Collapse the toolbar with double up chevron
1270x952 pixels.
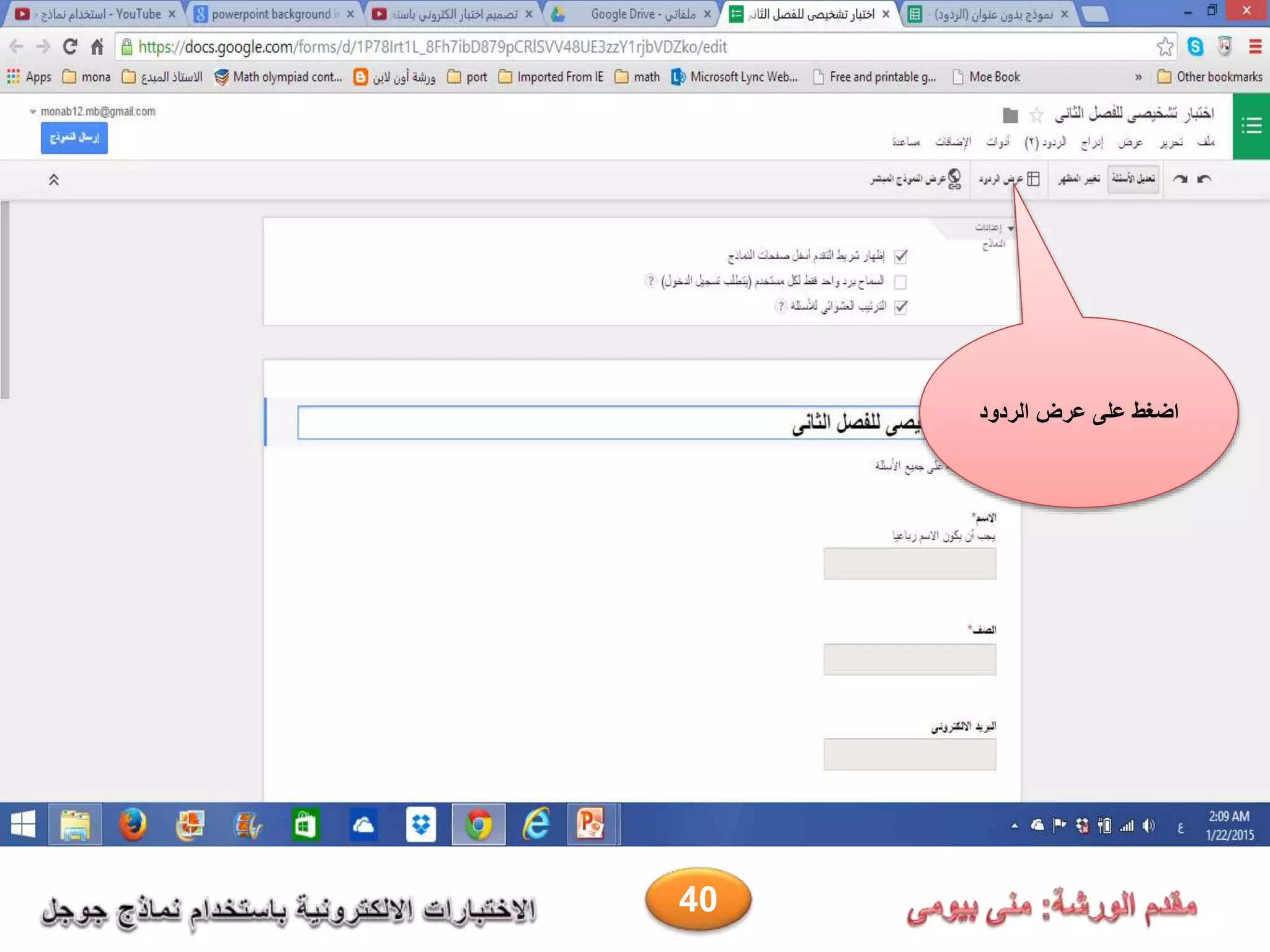[x=53, y=180]
